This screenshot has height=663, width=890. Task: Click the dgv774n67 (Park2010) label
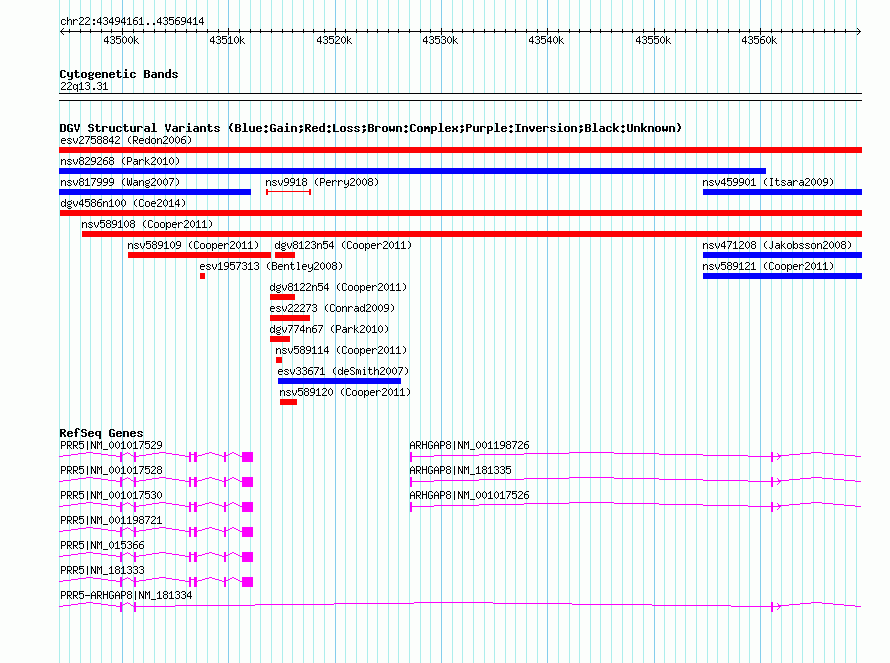329,329
